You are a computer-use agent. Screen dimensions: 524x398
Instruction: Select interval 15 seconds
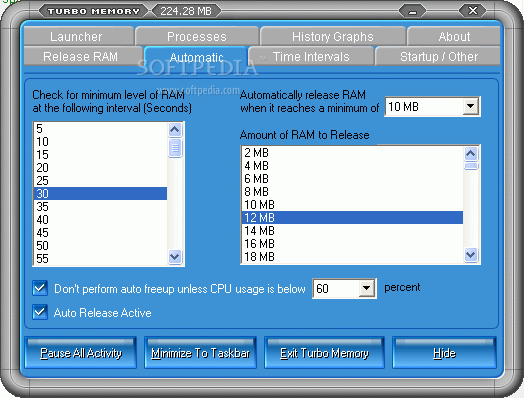100,155
